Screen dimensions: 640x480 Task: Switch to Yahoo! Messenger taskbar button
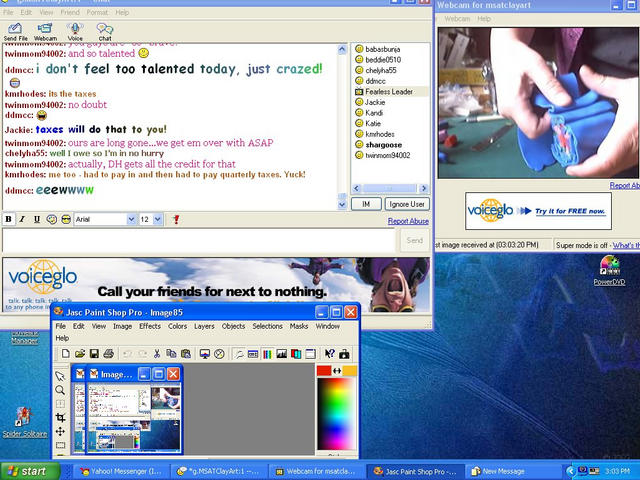tap(121, 471)
